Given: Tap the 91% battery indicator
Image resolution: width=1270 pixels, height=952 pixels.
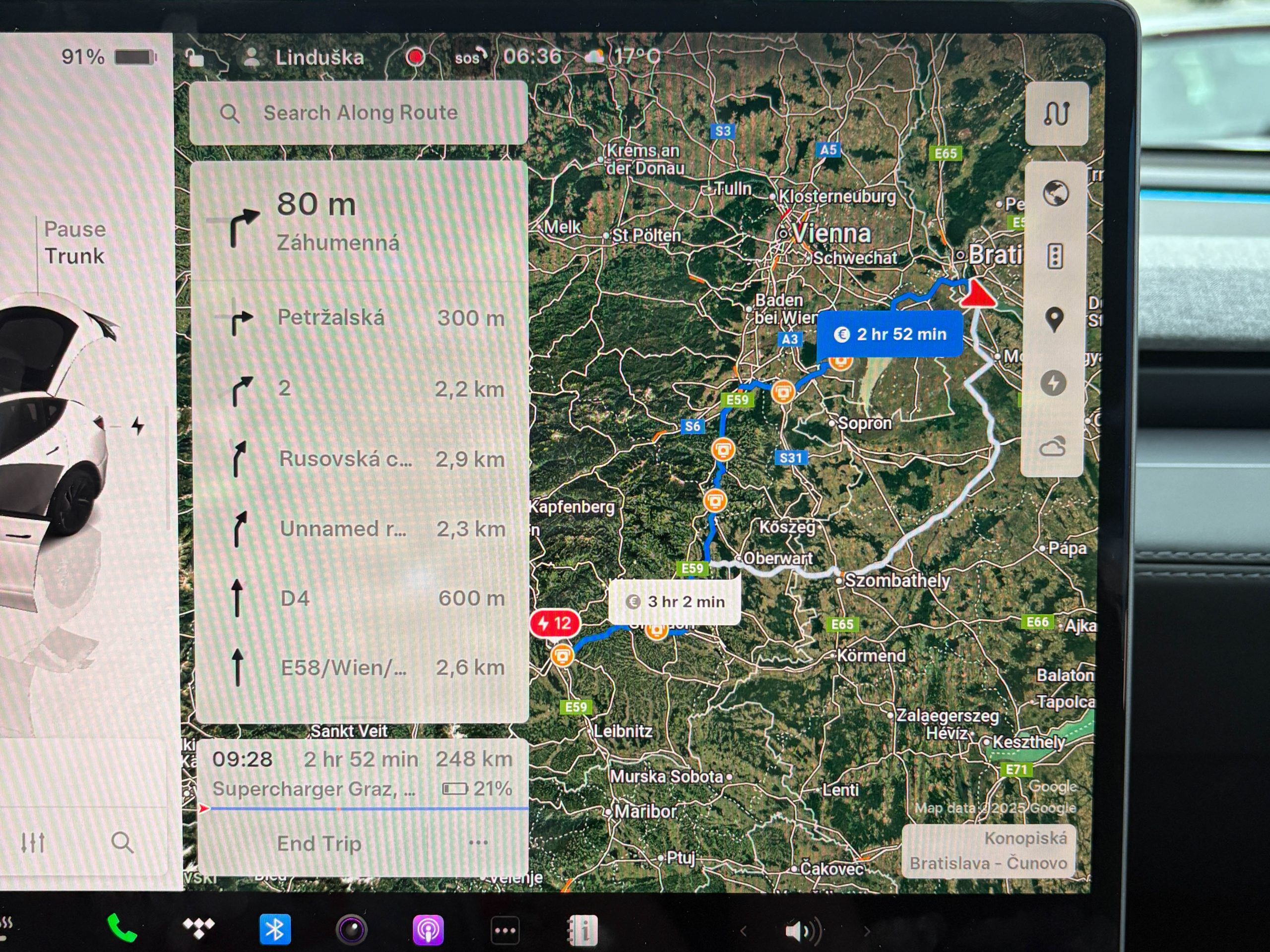Looking at the screenshot, I should coord(109,57).
